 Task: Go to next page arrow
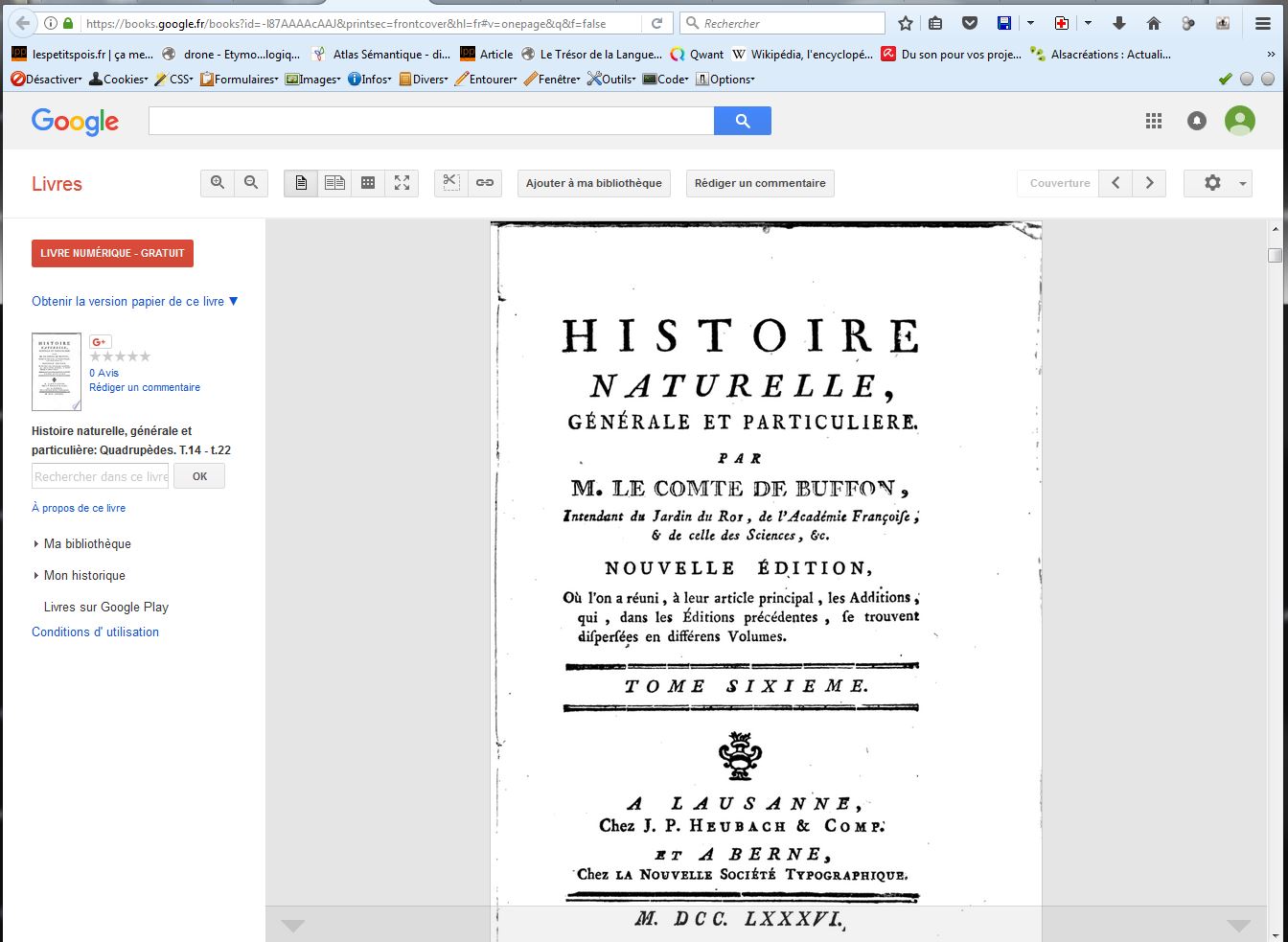pyautogui.click(x=1149, y=183)
